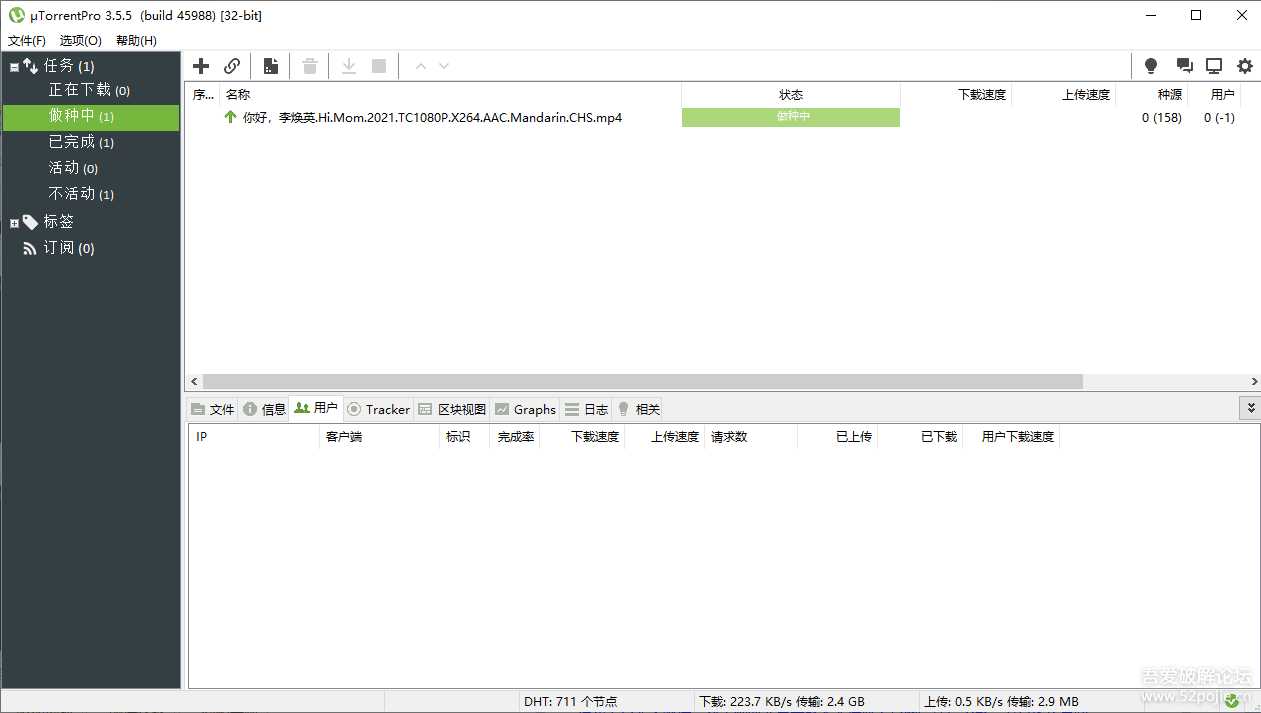Click the move torrent up arrow
This screenshot has width=1261, height=713.
point(420,65)
